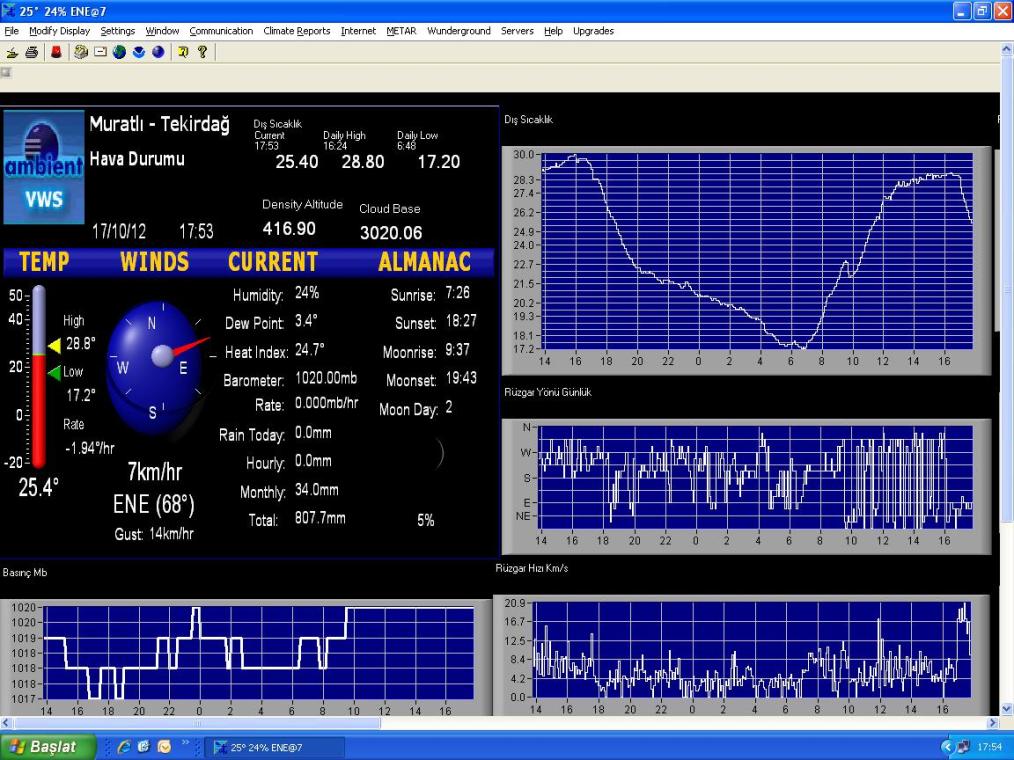The width and height of the screenshot is (1014, 760).
Task: Click the printer icon in the toolbar
Action: pyautogui.click(x=31, y=52)
